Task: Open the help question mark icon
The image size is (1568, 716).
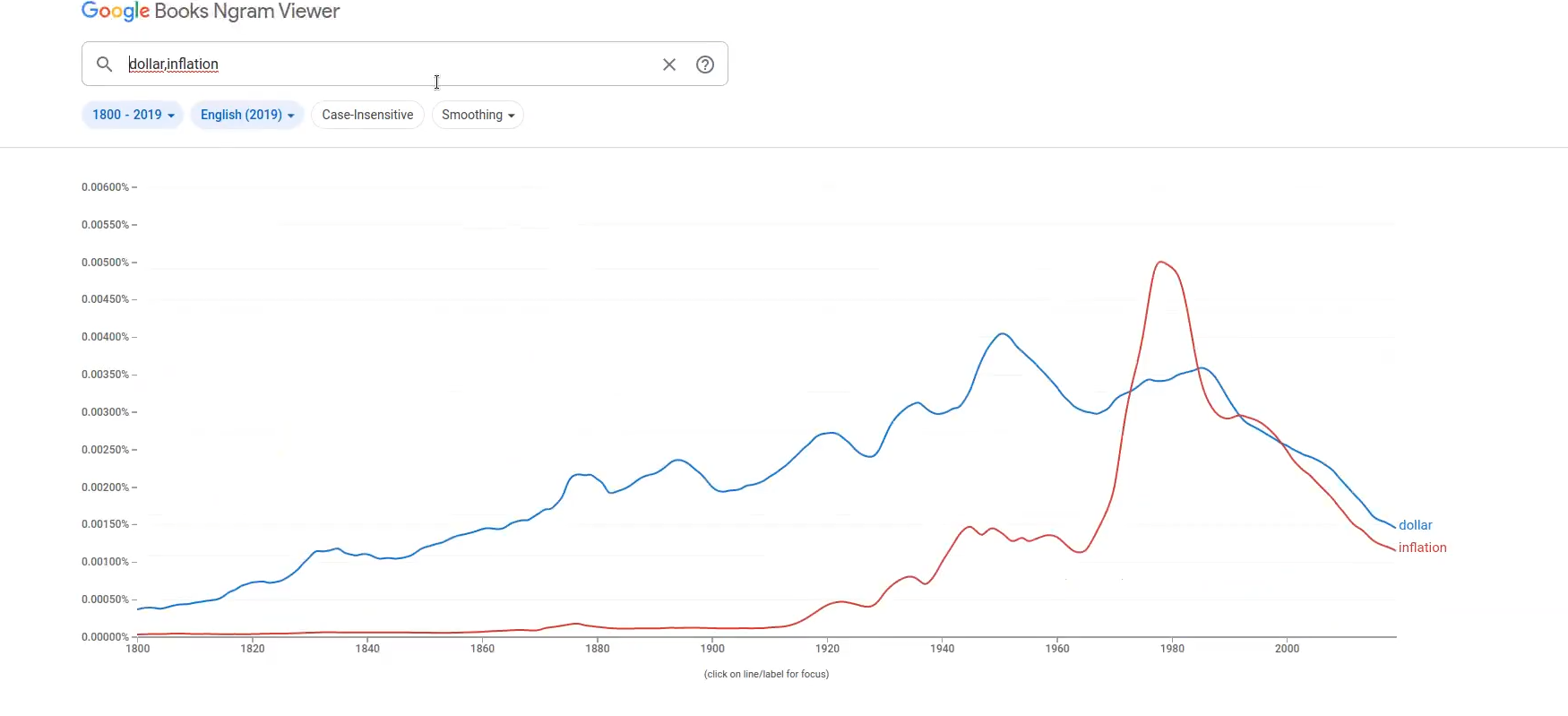Action: (705, 65)
